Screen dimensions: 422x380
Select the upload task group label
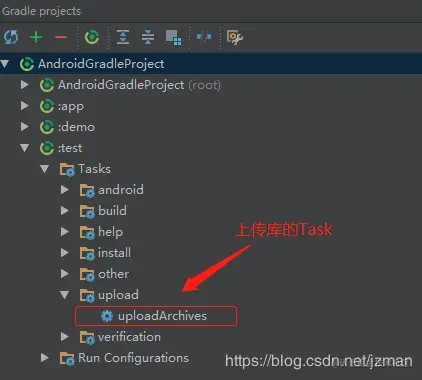118,295
